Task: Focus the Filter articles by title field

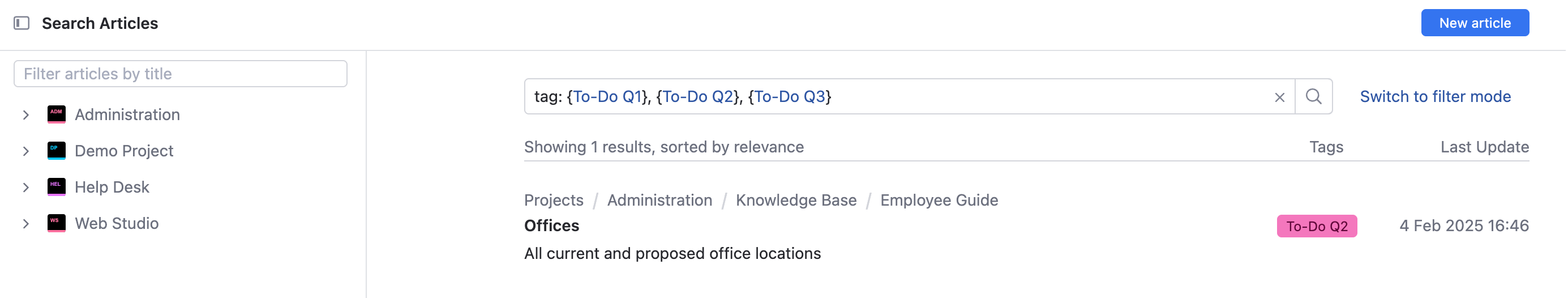Action: click(180, 74)
